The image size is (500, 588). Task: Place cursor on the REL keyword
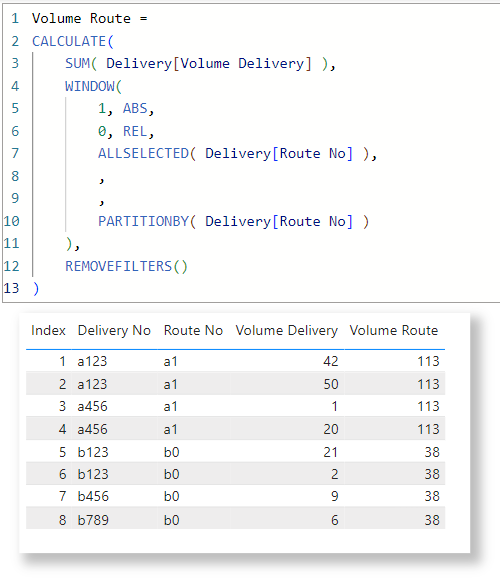click(135, 131)
